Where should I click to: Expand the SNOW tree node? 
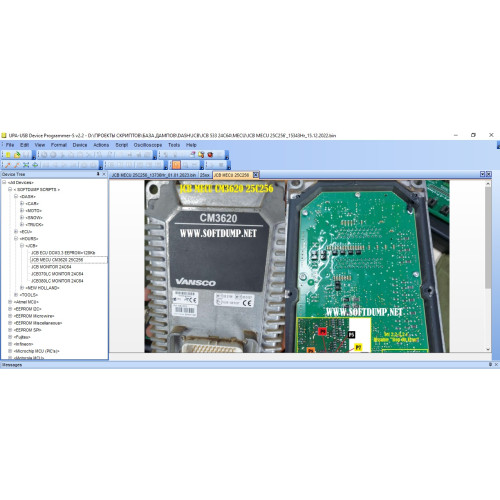tap(22, 217)
